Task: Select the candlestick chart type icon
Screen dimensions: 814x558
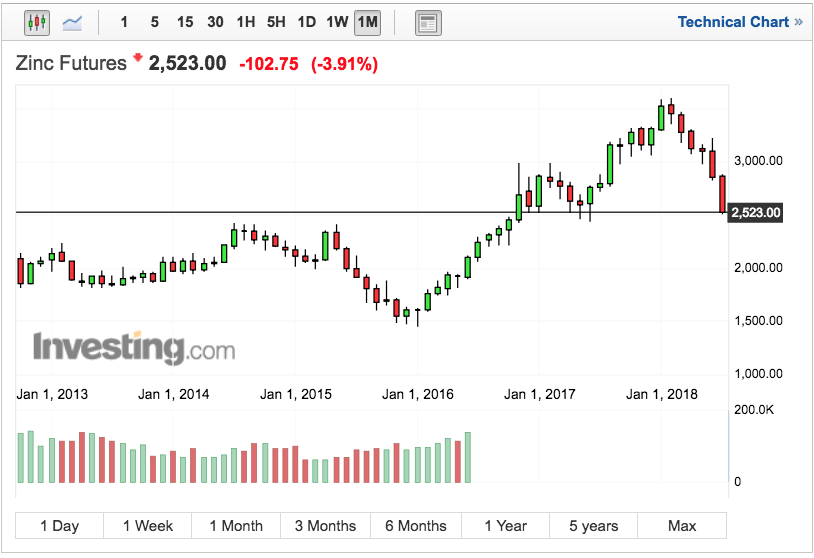Action: 37,23
